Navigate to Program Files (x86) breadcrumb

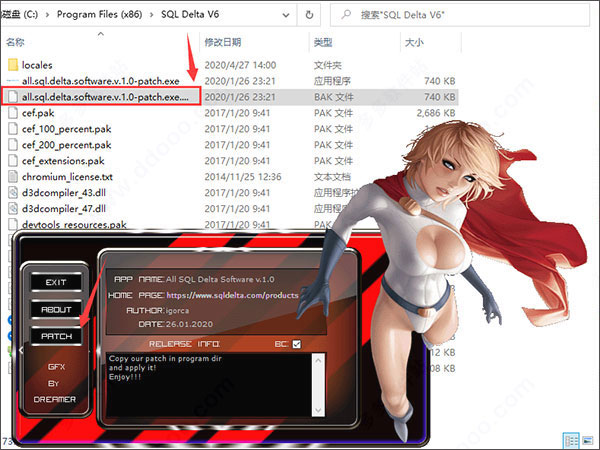(99, 15)
